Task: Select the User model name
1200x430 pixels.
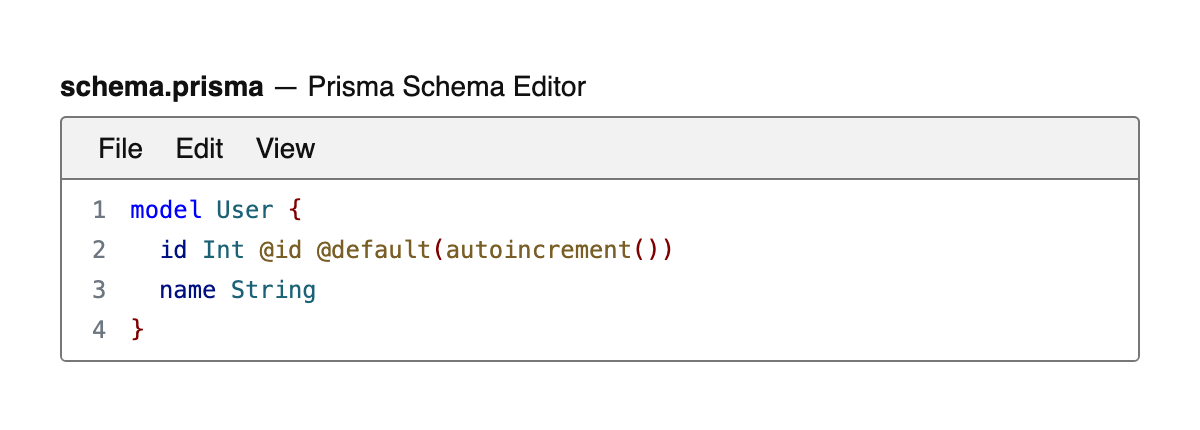Action: (x=245, y=210)
